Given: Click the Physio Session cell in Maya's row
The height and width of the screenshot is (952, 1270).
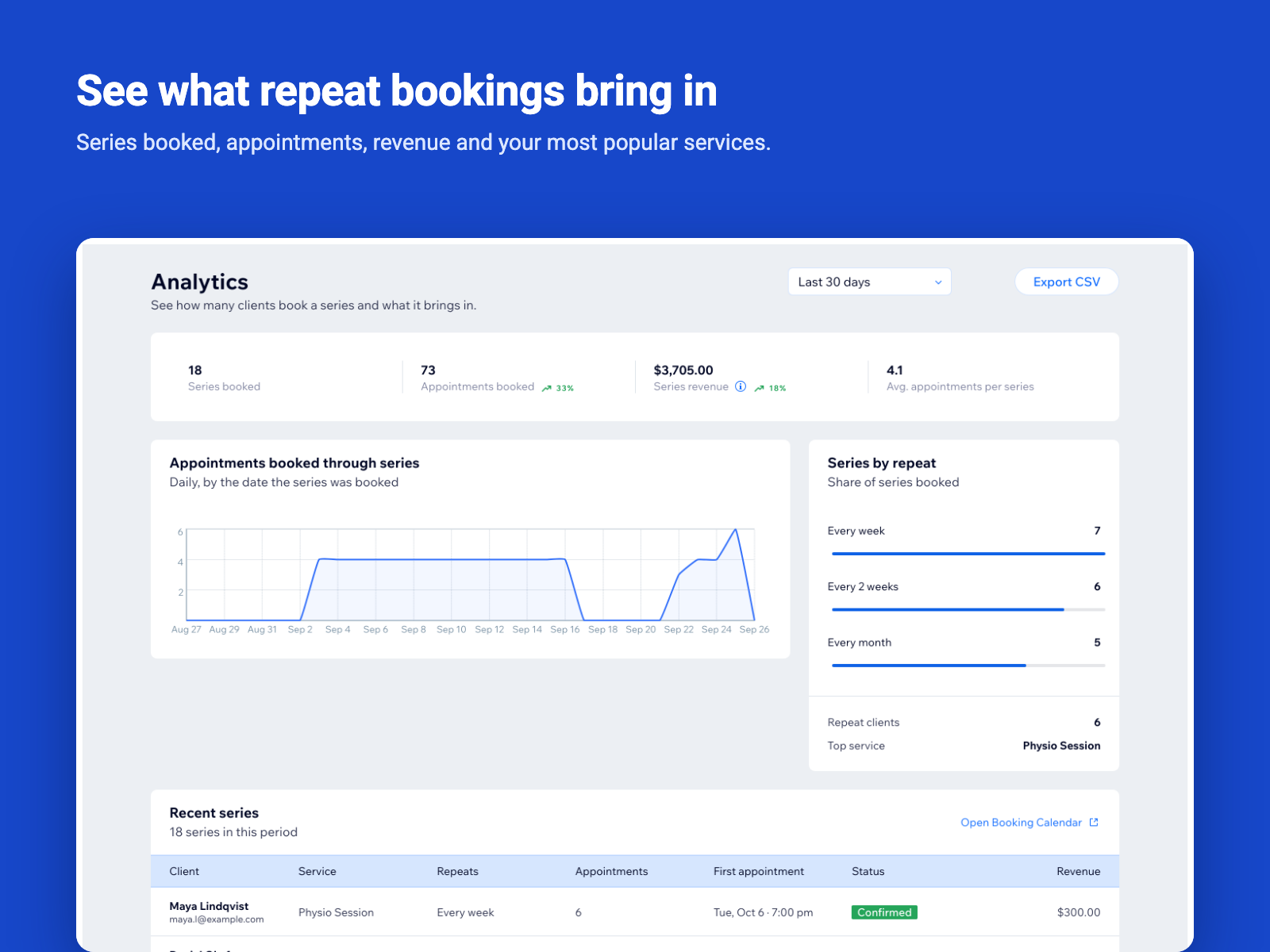Looking at the screenshot, I should tap(336, 912).
